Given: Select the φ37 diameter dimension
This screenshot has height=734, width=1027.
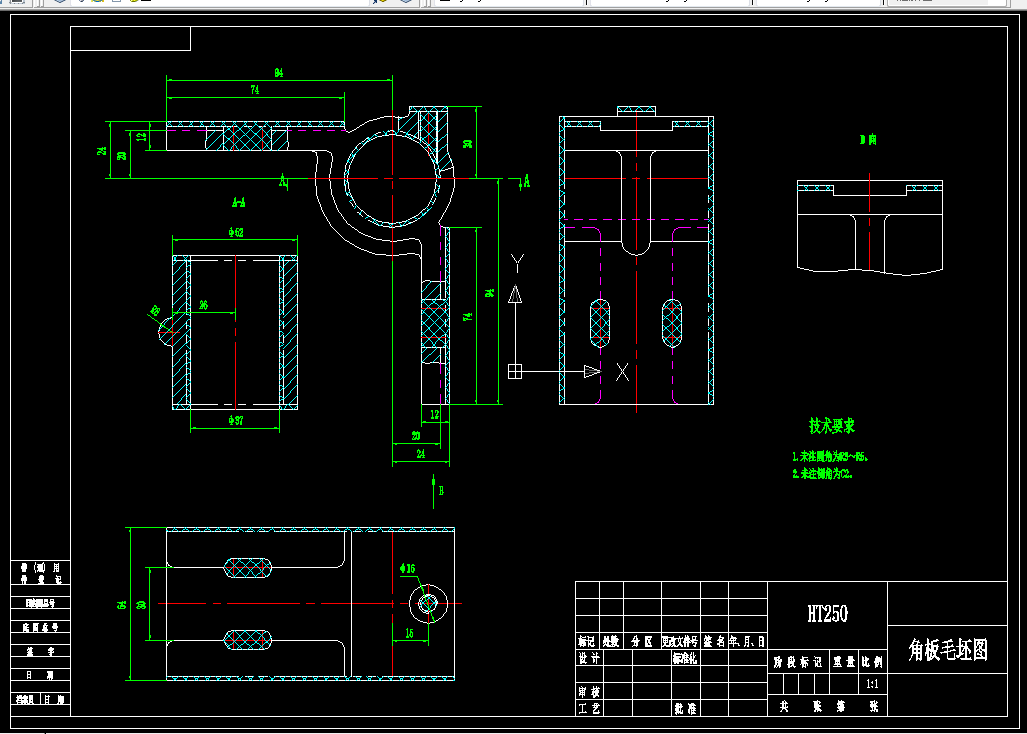Looking at the screenshot, I should (x=236, y=420).
